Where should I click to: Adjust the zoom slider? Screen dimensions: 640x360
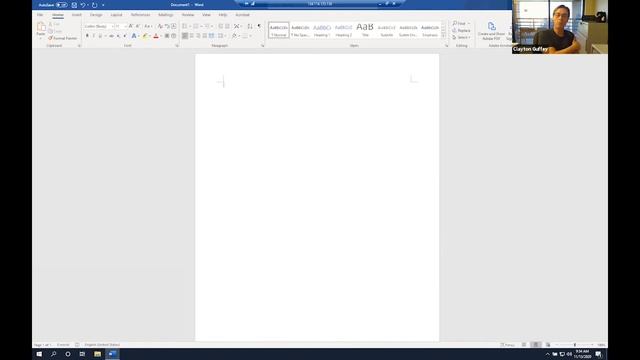(575, 345)
